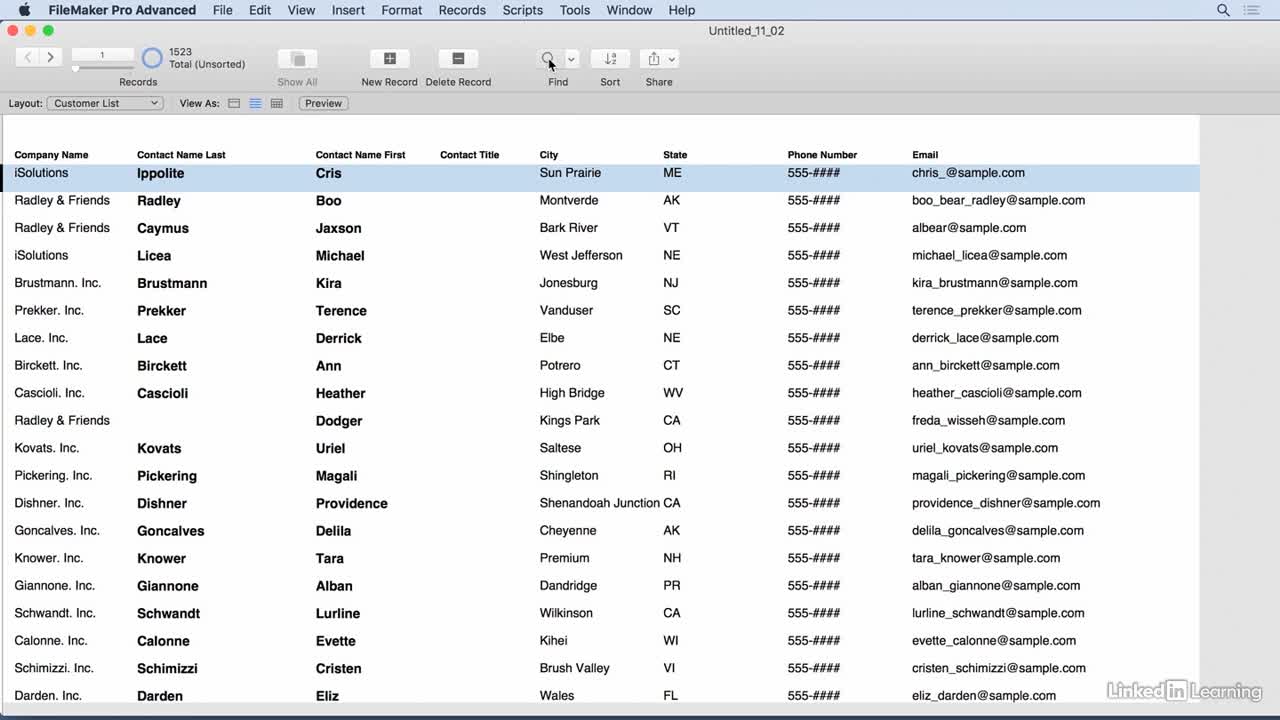
Task: Click the Contact Title column header
Action: tap(469, 155)
